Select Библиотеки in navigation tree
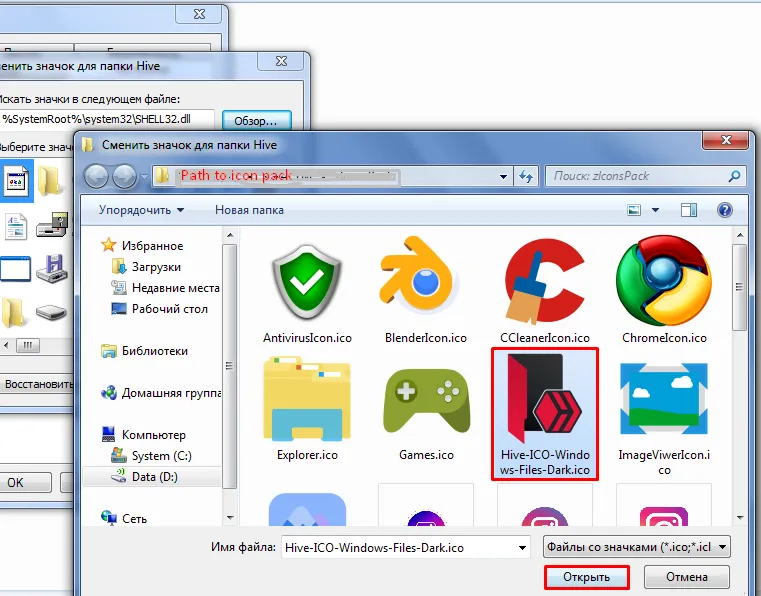 [x=144, y=351]
